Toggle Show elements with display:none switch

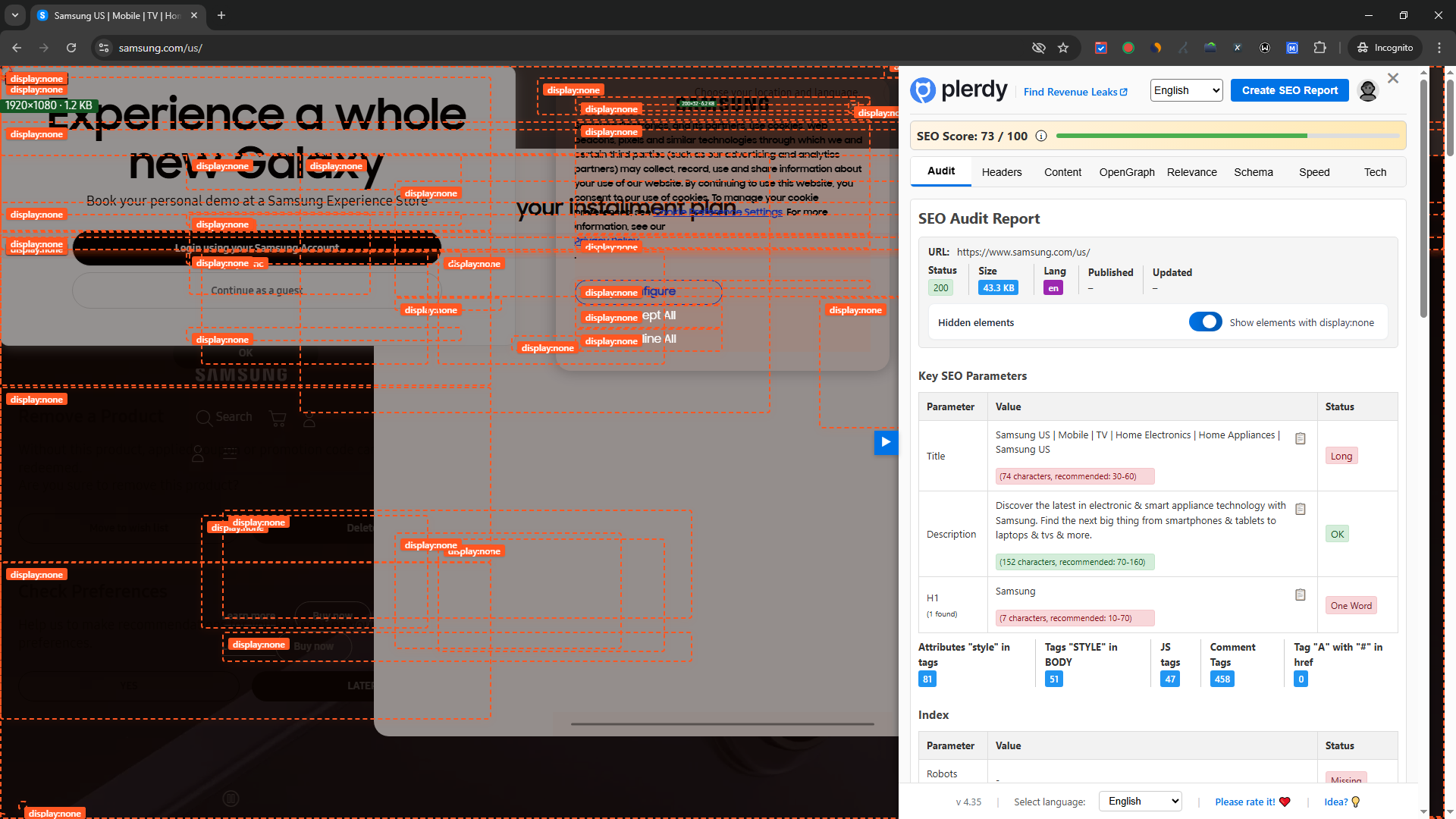[x=1205, y=322]
